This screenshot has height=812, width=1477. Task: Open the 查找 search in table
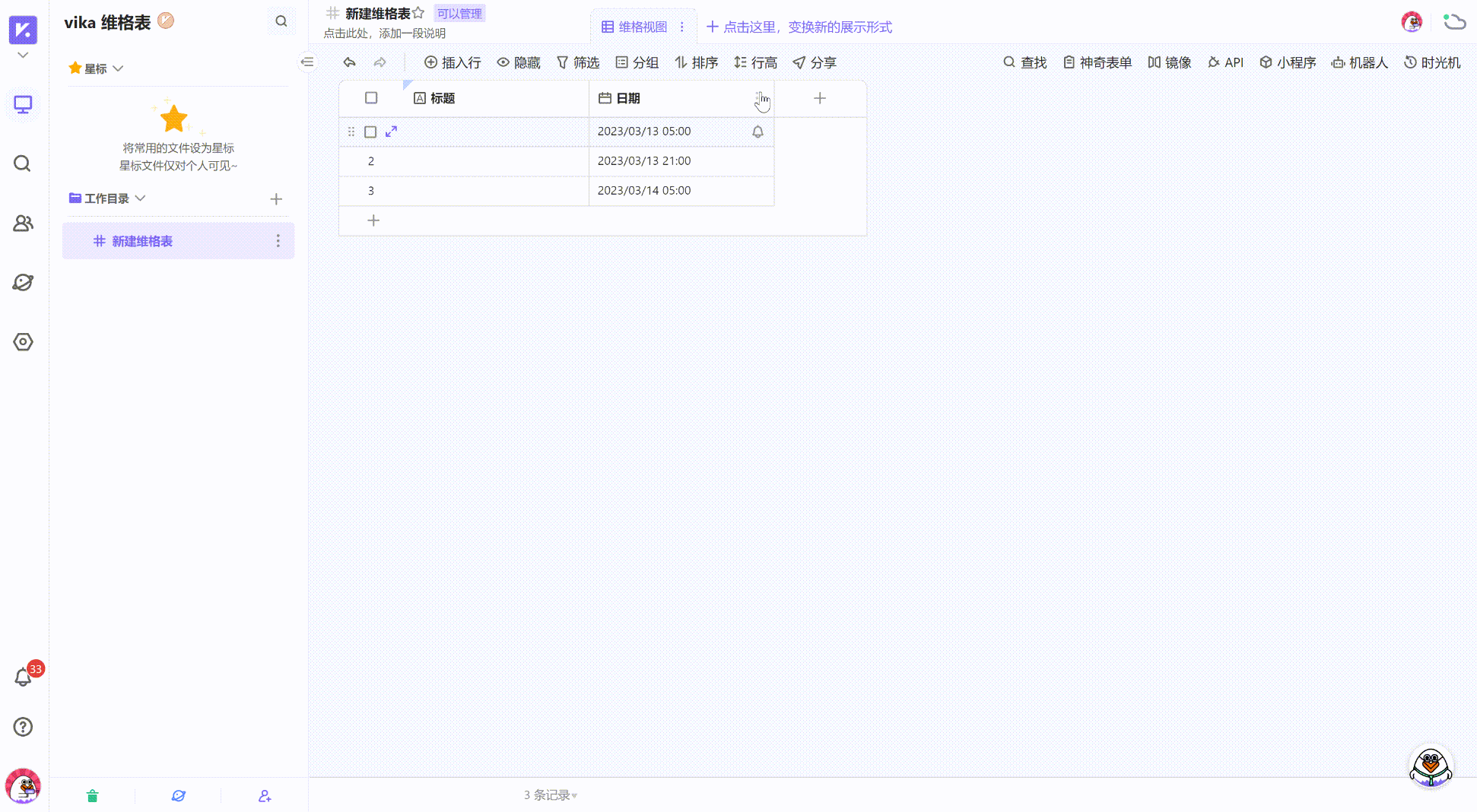[1024, 62]
